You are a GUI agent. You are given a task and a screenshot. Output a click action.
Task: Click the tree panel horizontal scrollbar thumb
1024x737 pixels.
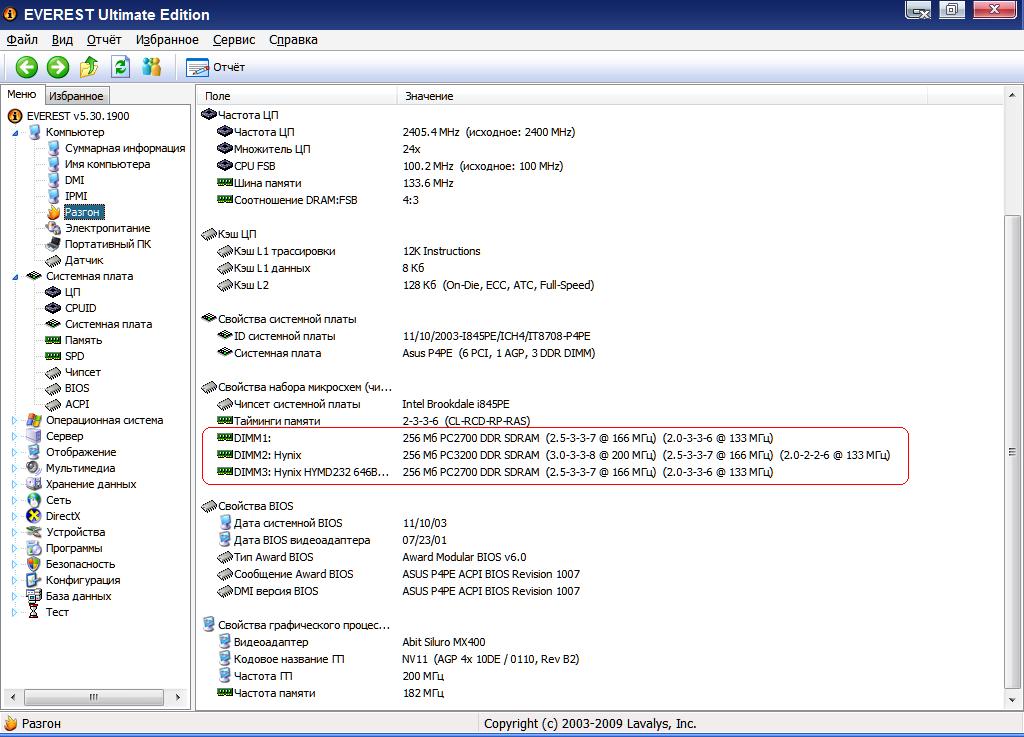[x=94, y=697]
